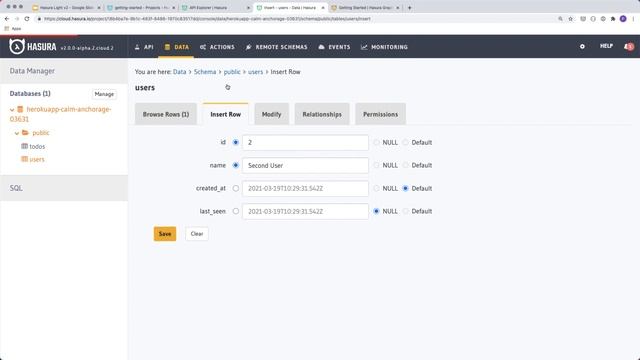Collapse the public schema chevron
Viewport: 640px width, 360px height.
click(x=17, y=133)
